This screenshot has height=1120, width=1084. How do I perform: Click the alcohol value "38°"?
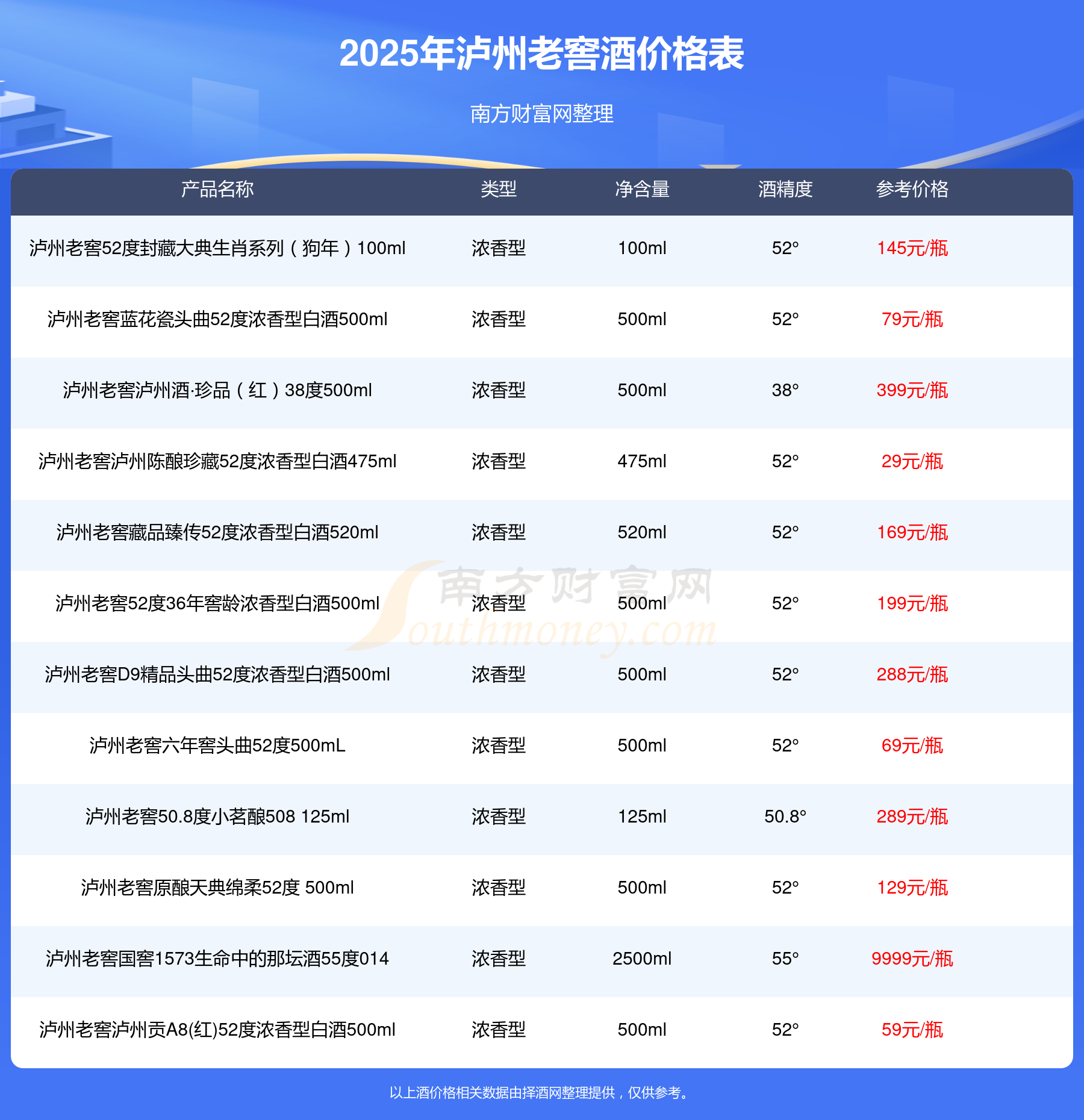tap(785, 390)
